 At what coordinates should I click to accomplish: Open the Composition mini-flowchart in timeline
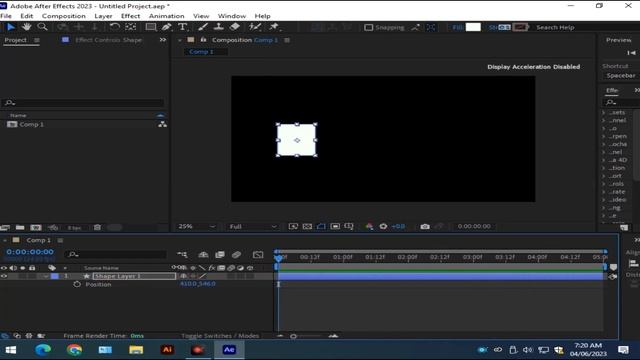(182, 255)
